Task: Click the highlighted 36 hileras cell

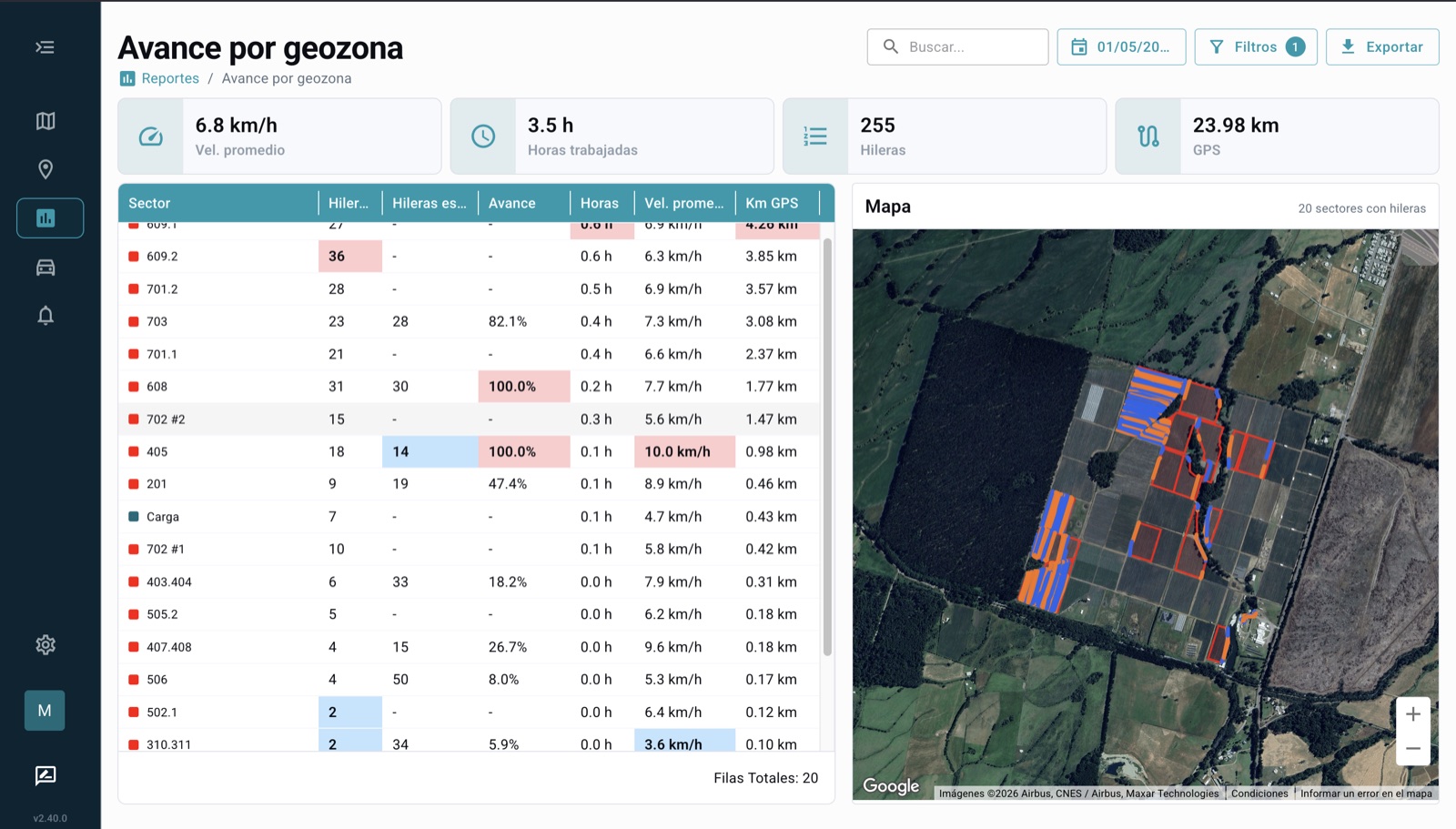Action: (350, 257)
